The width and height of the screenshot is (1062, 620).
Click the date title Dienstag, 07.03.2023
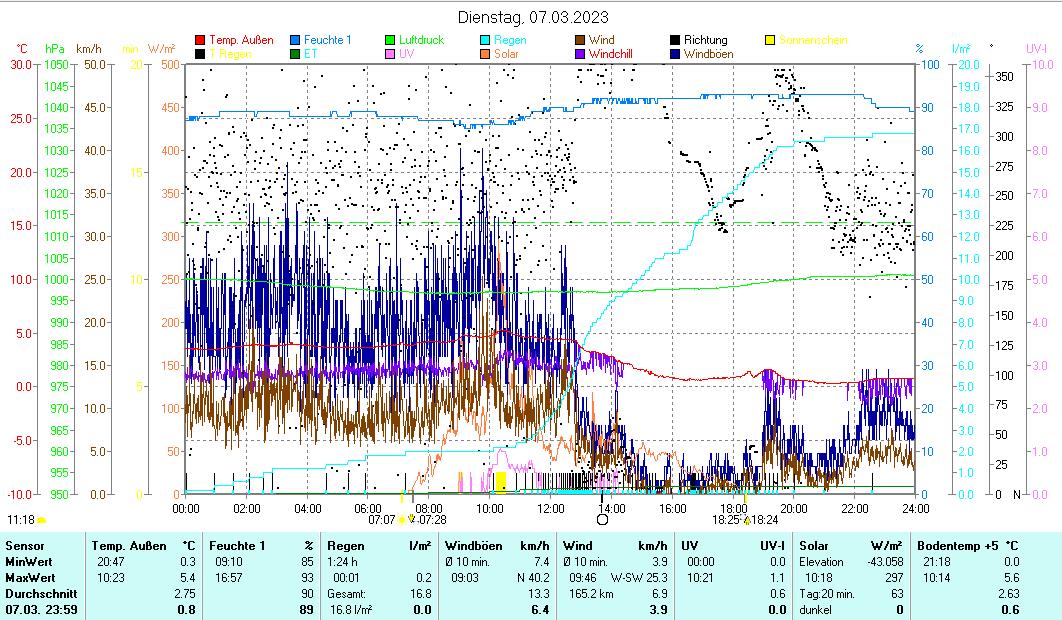533,17
